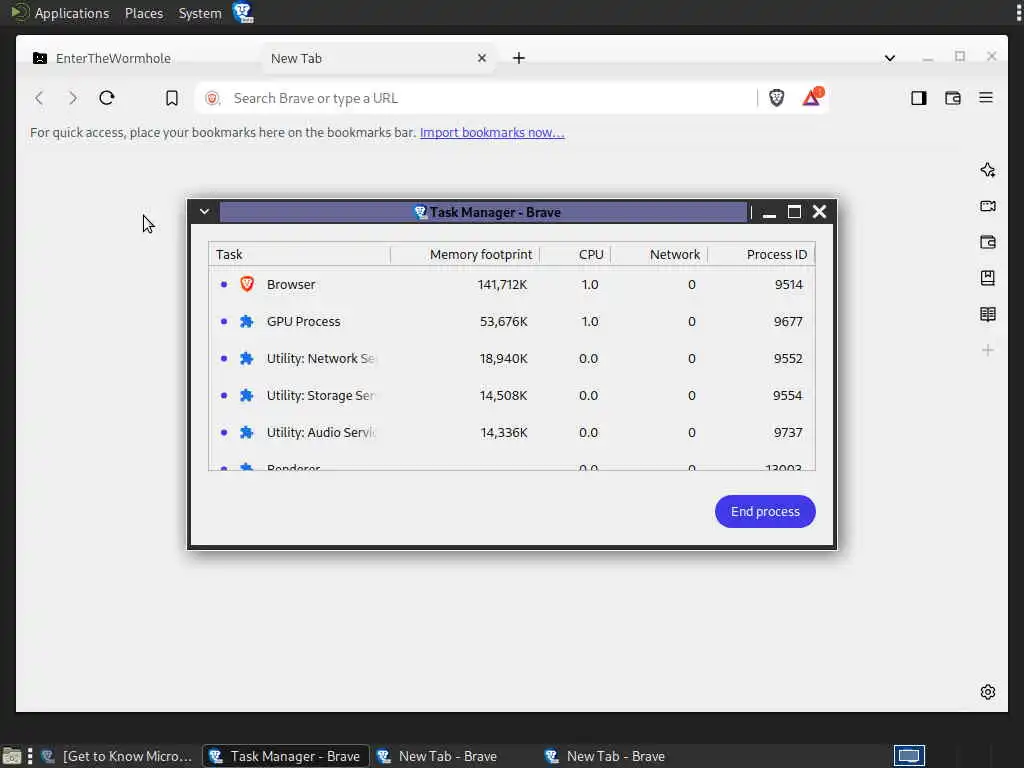Screen dimensions: 1024x768
Task: Open Task Manager window menu chevron
Action: tap(204, 212)
